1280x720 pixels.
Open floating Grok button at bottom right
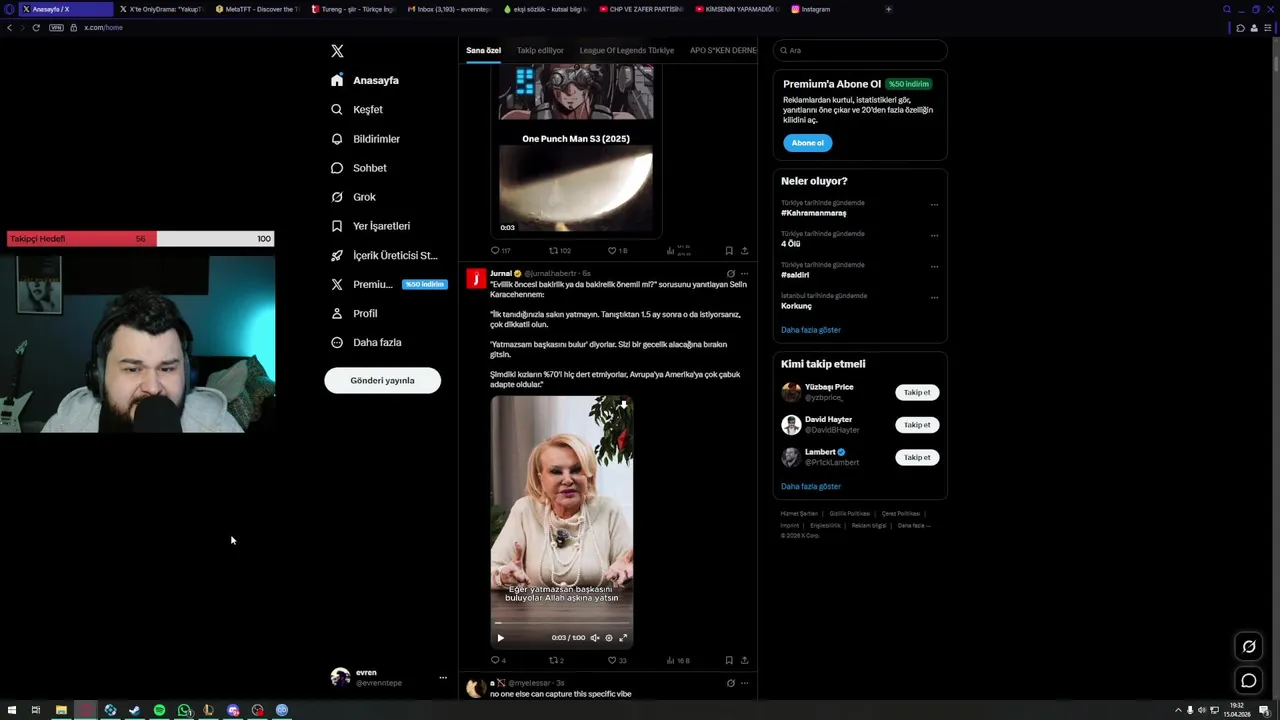[1249, 647]
